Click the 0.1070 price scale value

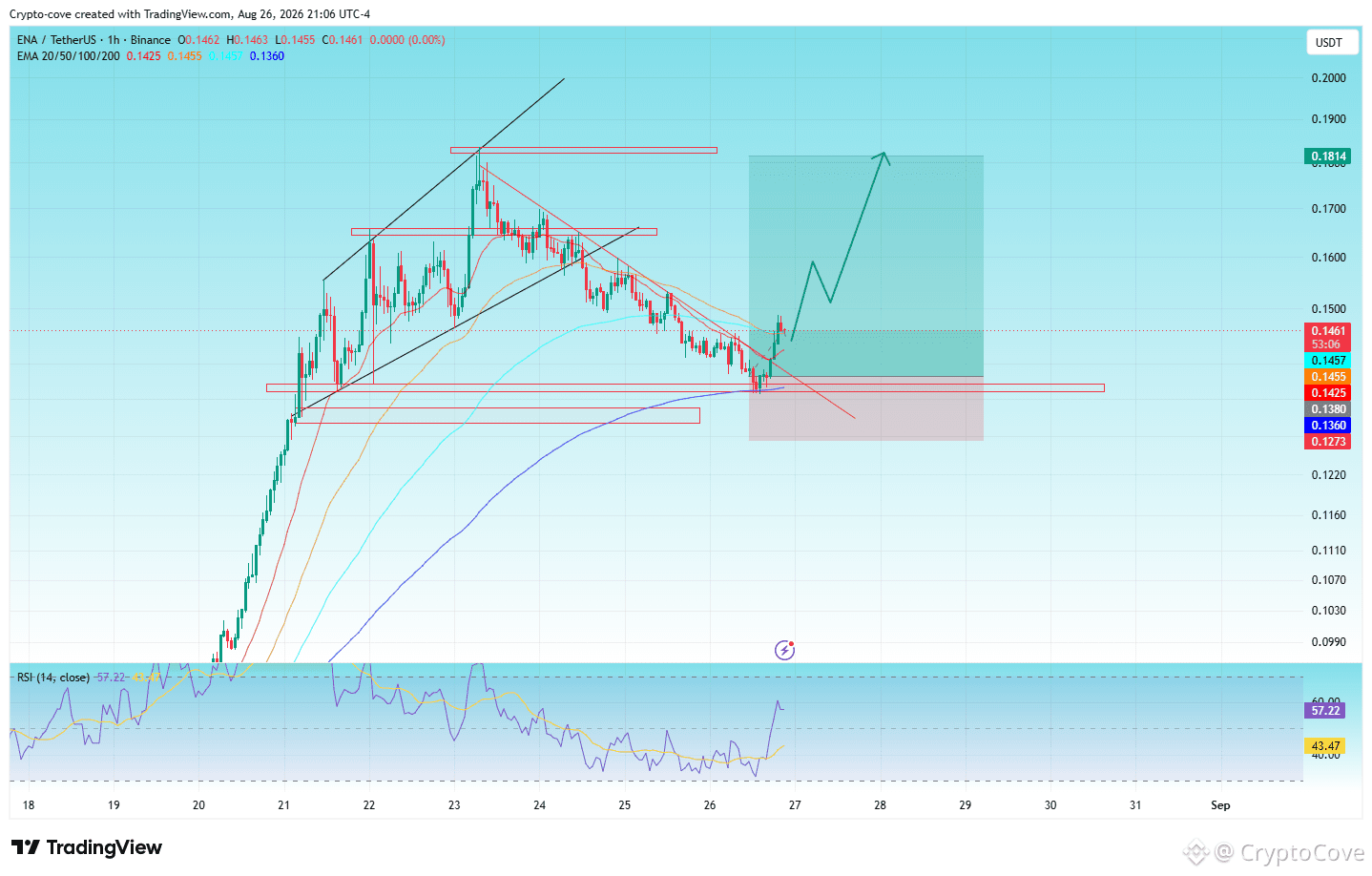1329,580
